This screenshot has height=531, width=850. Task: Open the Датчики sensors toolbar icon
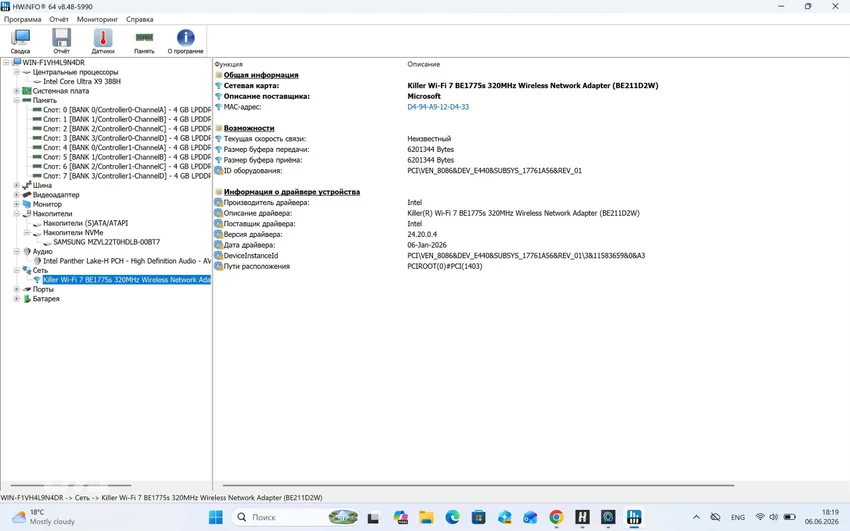point(102,41)
